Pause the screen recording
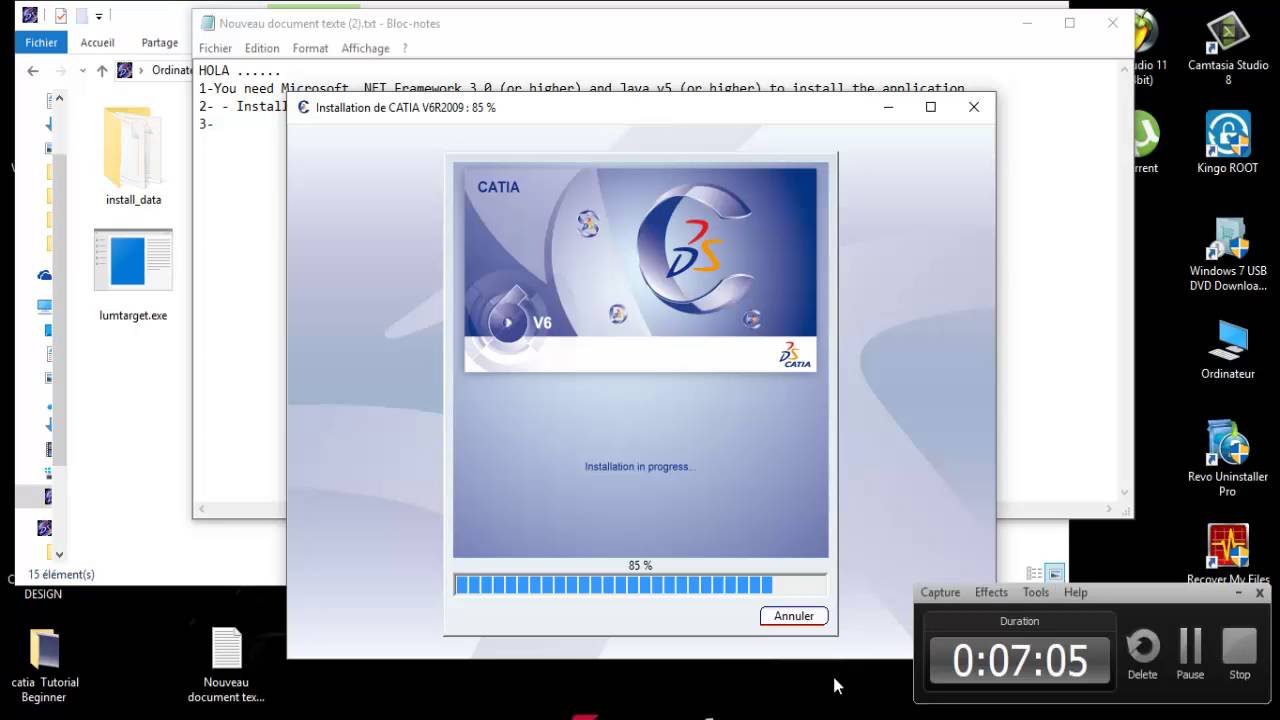1280x720 pixels. pyautogui.click(x=1190, y=655)
